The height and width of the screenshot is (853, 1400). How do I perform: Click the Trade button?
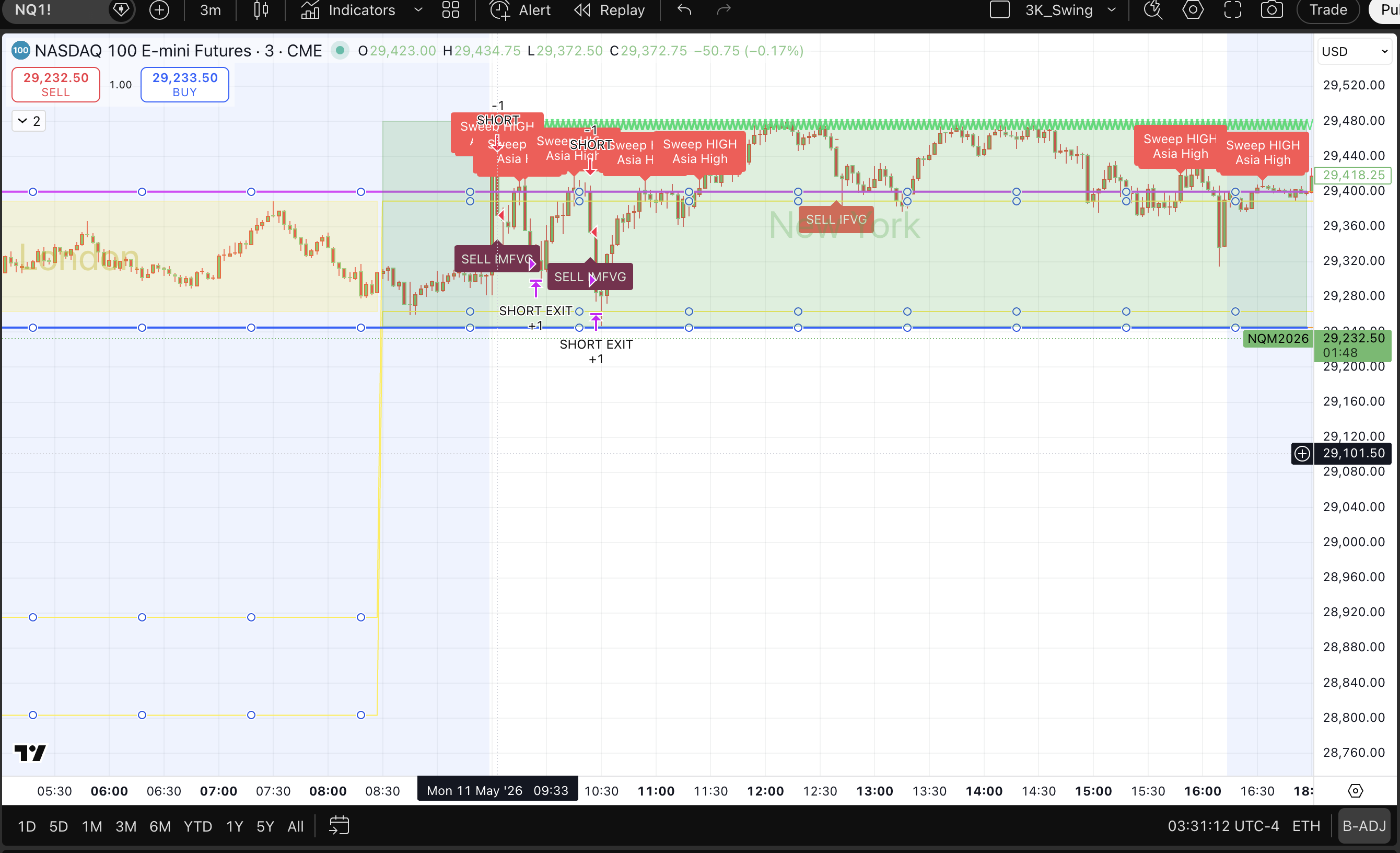click(x=1328, y=9)
